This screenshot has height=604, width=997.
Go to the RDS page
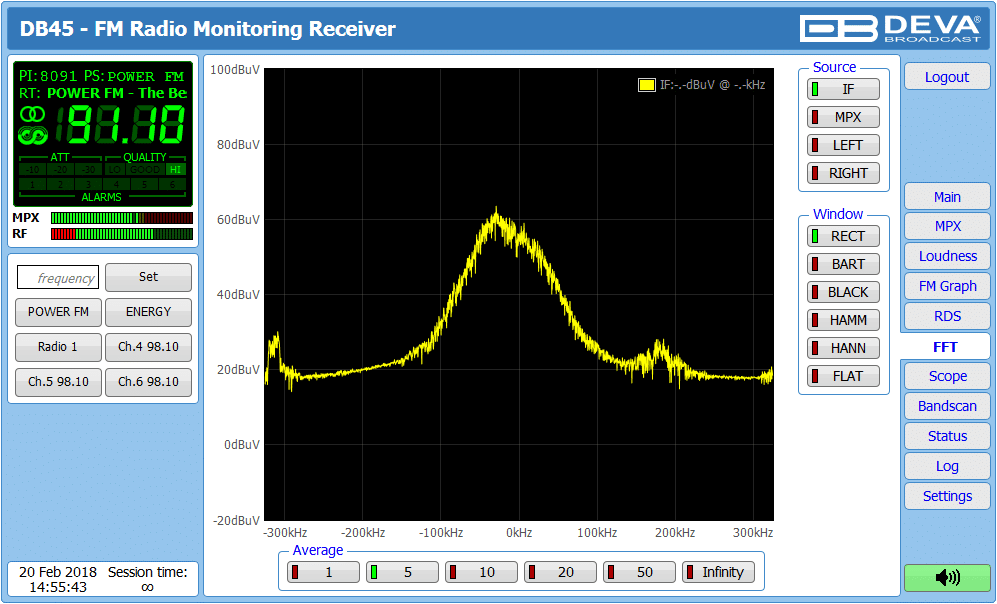947,316
